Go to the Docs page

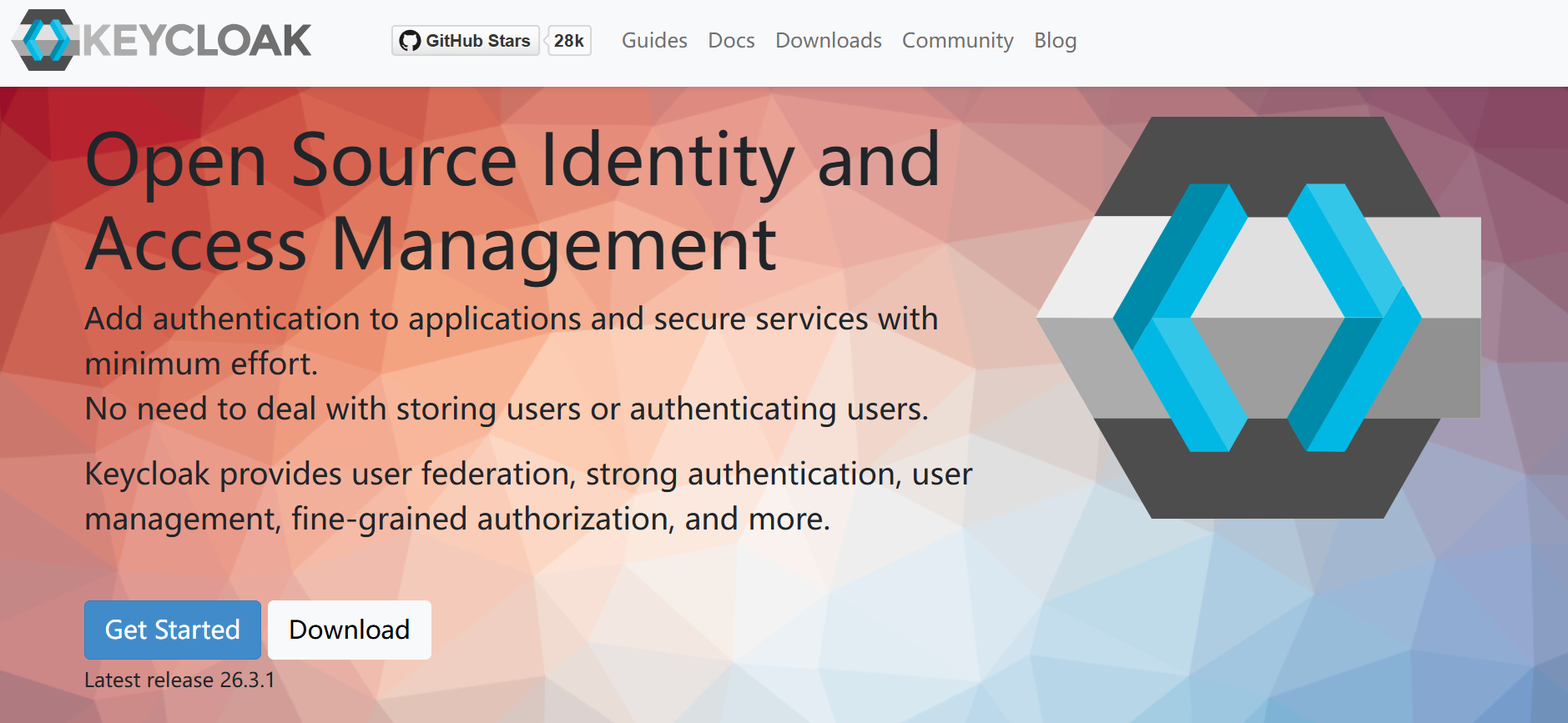(x=731, y=41)
